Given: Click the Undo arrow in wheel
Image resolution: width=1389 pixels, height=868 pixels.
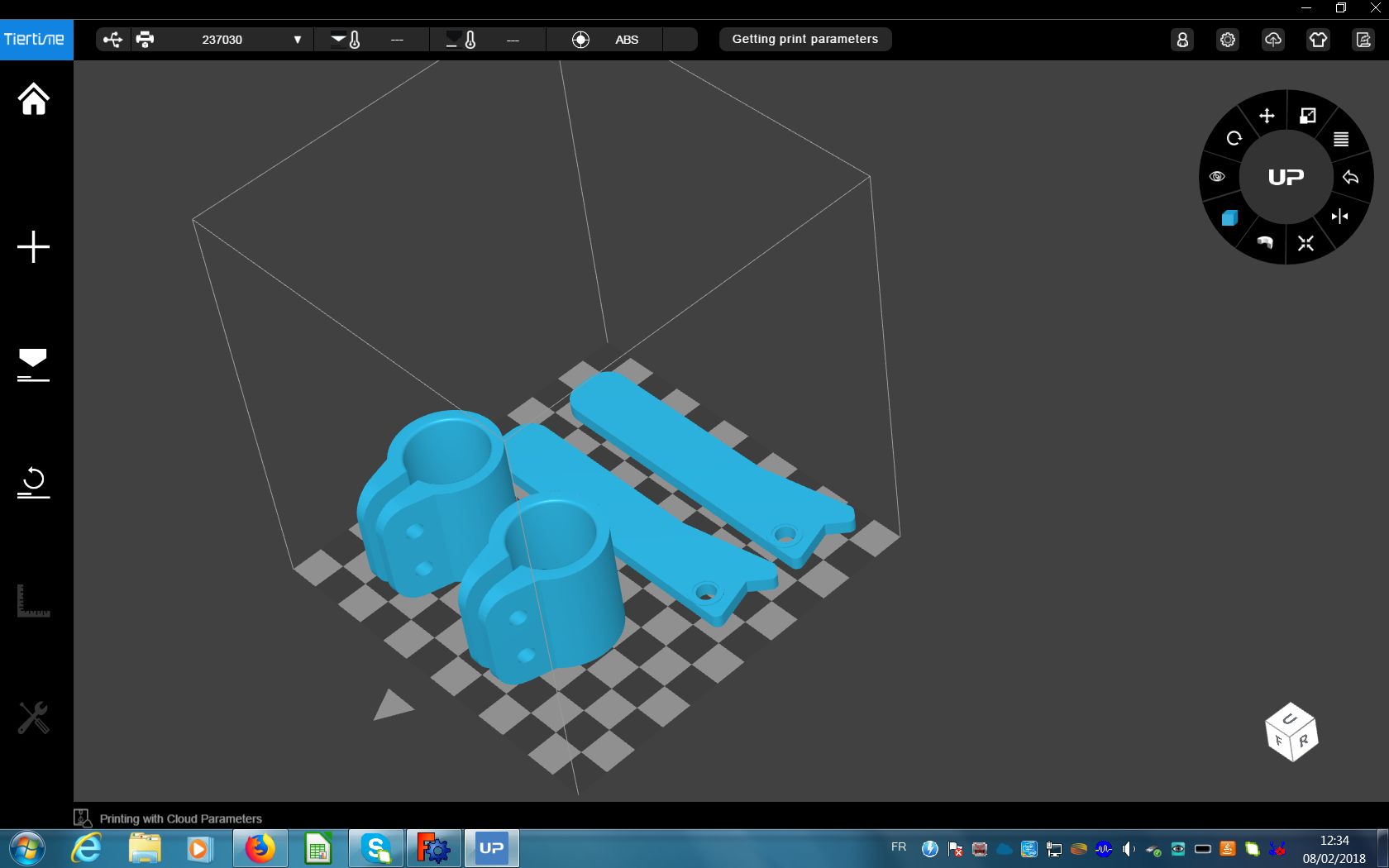Looking at the screenshot, I should click(x=1350, y=177).
